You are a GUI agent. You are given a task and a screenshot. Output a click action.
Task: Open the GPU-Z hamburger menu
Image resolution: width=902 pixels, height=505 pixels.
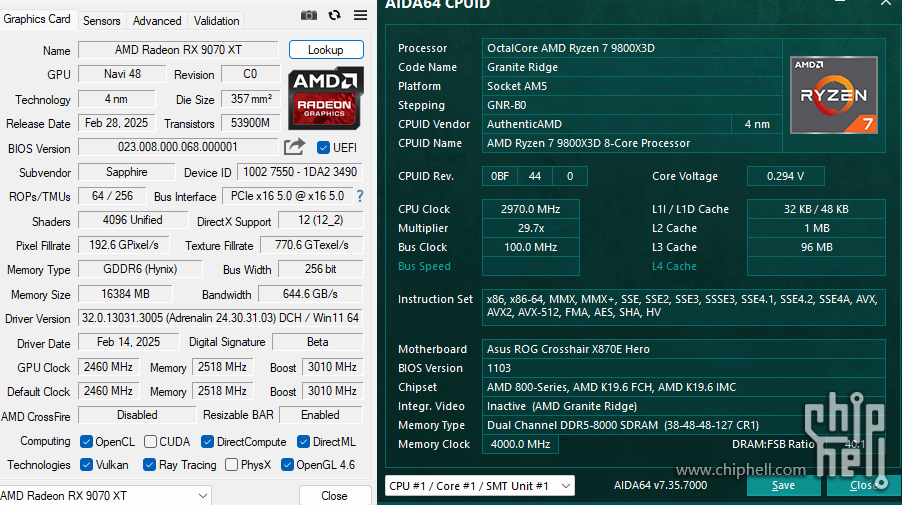tap(360, 15)
